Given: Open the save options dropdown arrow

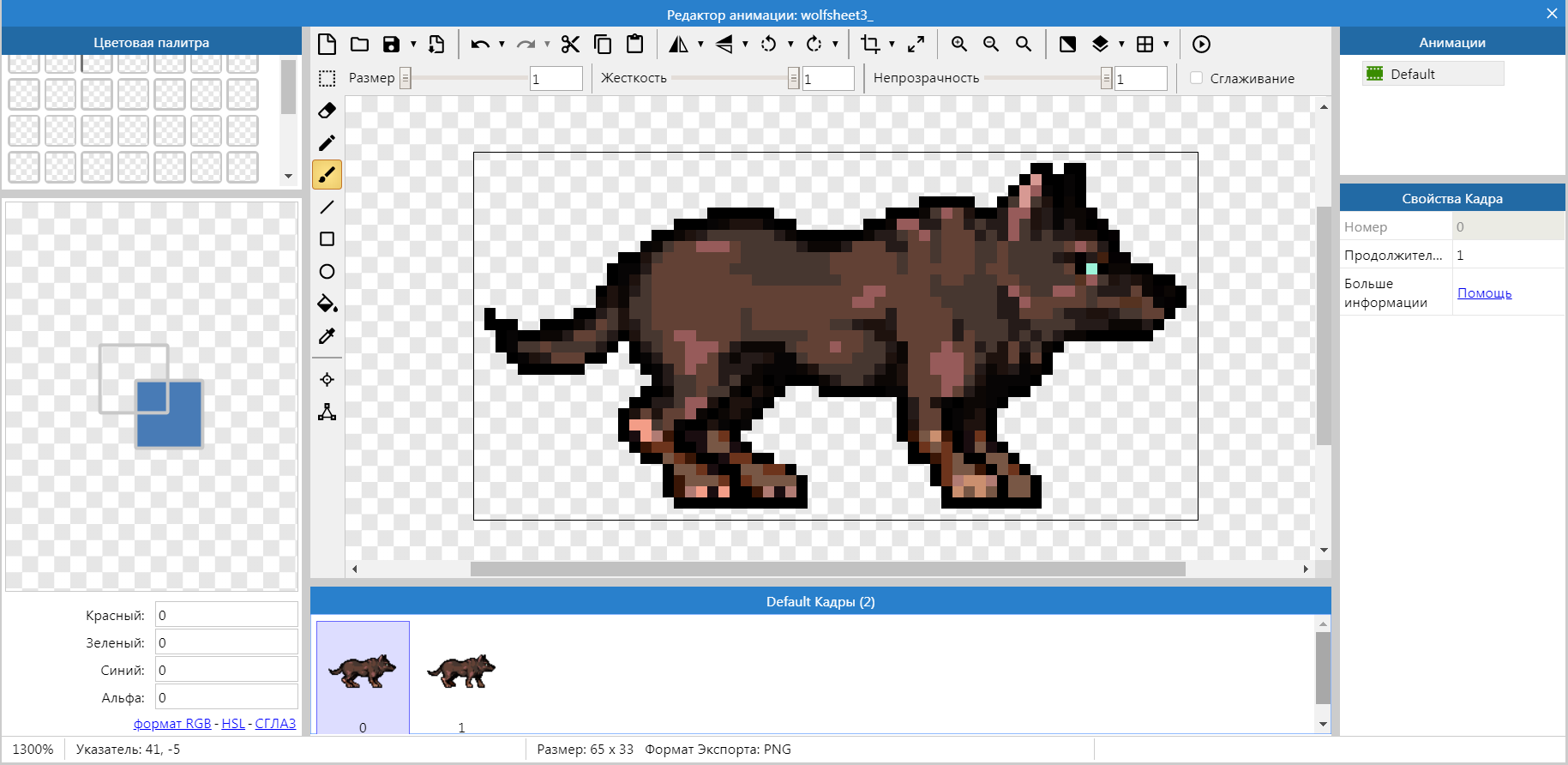Looking at the screenshot, I should (413, 45).
